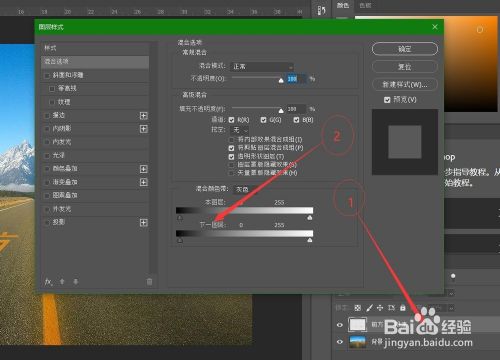
Task: Click 新建样式(W)... button
Action: pos(405,84)
